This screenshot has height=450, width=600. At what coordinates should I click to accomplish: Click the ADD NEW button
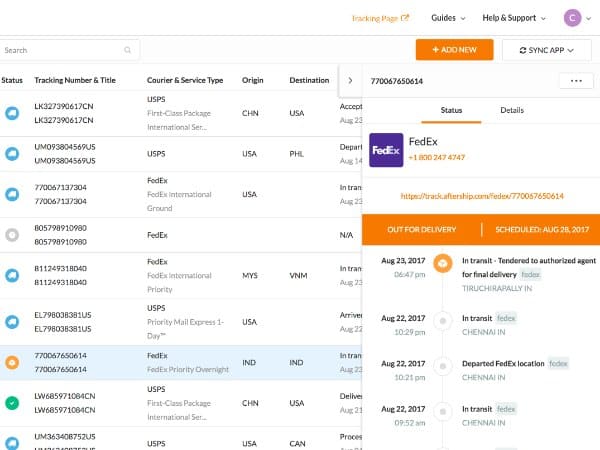pyautogui.click(x=454, y=50)
